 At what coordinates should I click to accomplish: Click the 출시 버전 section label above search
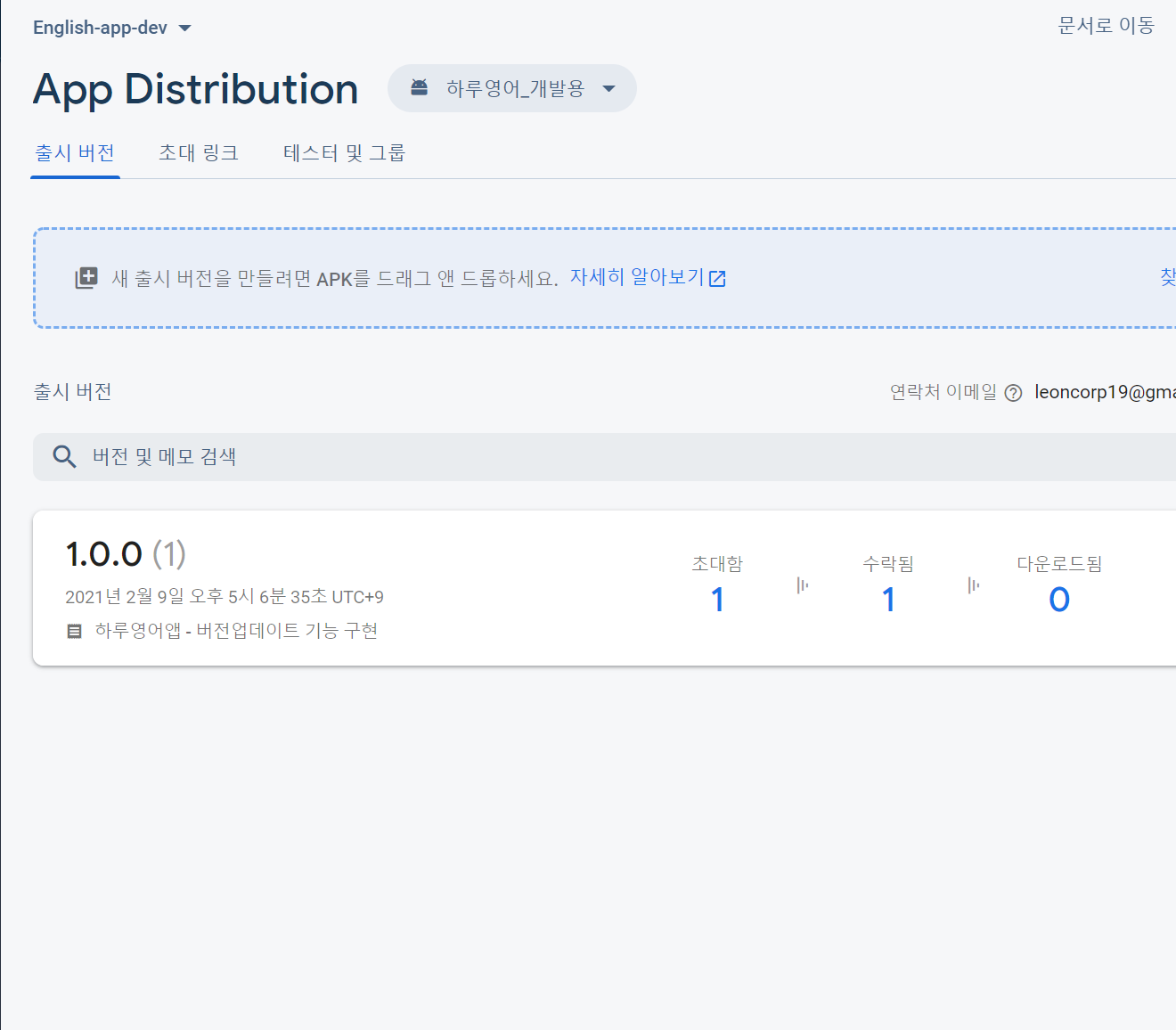tap(72, 392)
